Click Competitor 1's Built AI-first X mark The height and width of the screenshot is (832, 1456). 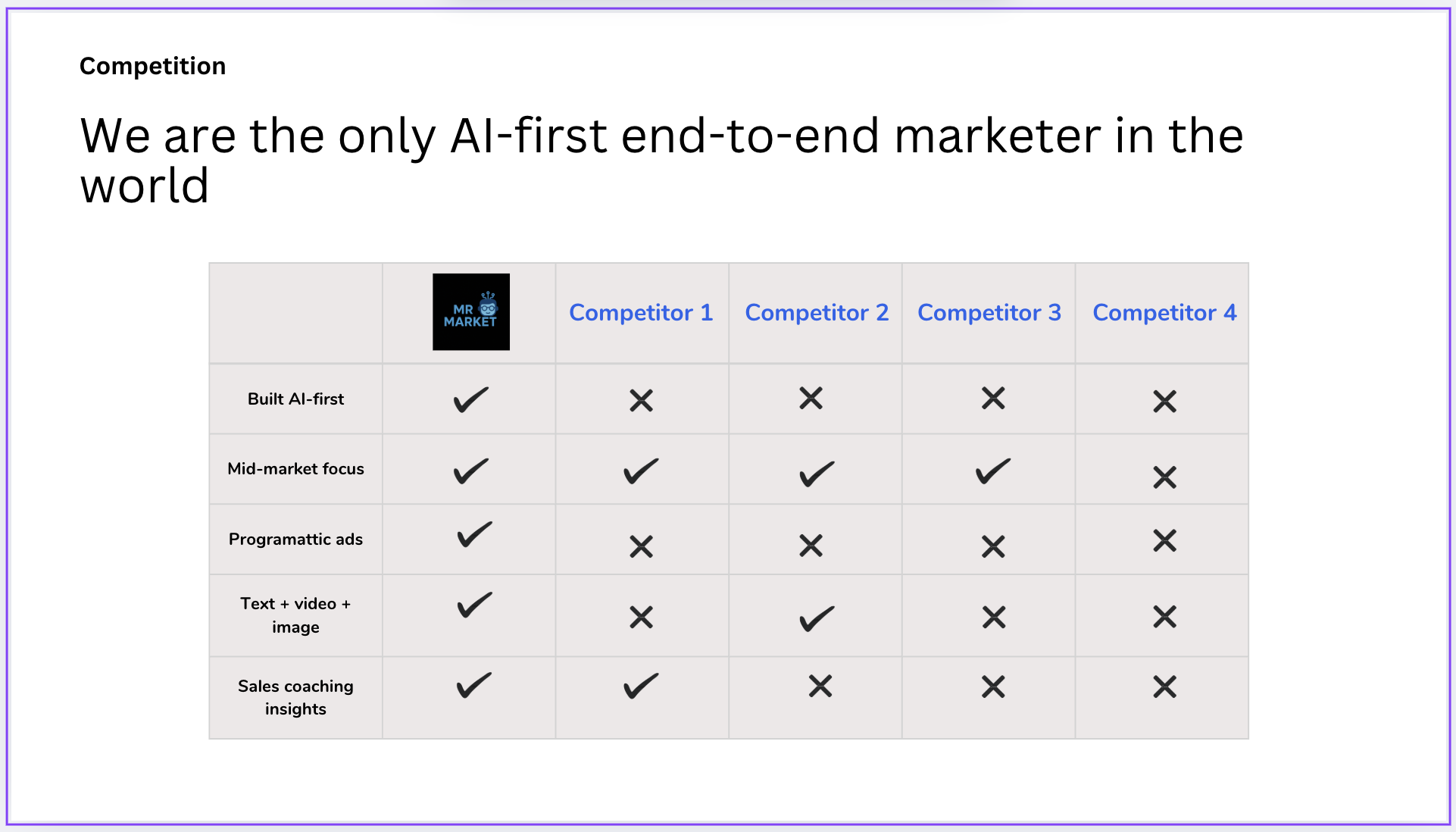point(641,400)
